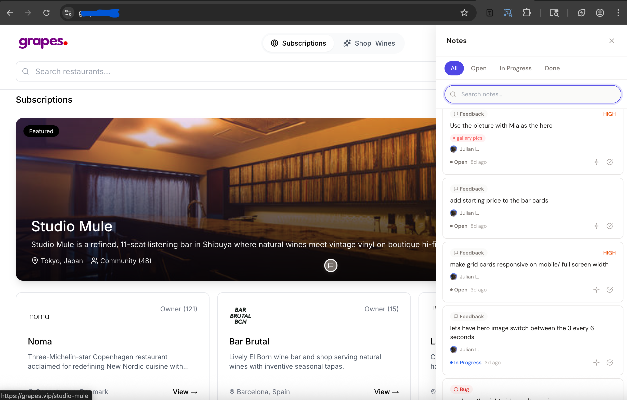The image size is (627, 400).
Task: Mark first note about Mia picture done
Action: (x=610, y=161)
